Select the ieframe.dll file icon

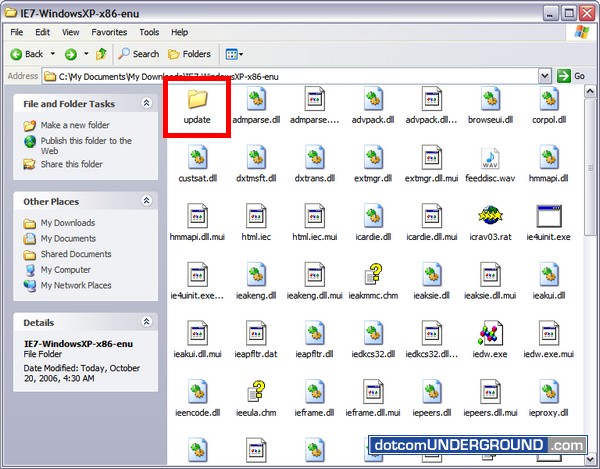pyautogui.click(x=315, y=392)
